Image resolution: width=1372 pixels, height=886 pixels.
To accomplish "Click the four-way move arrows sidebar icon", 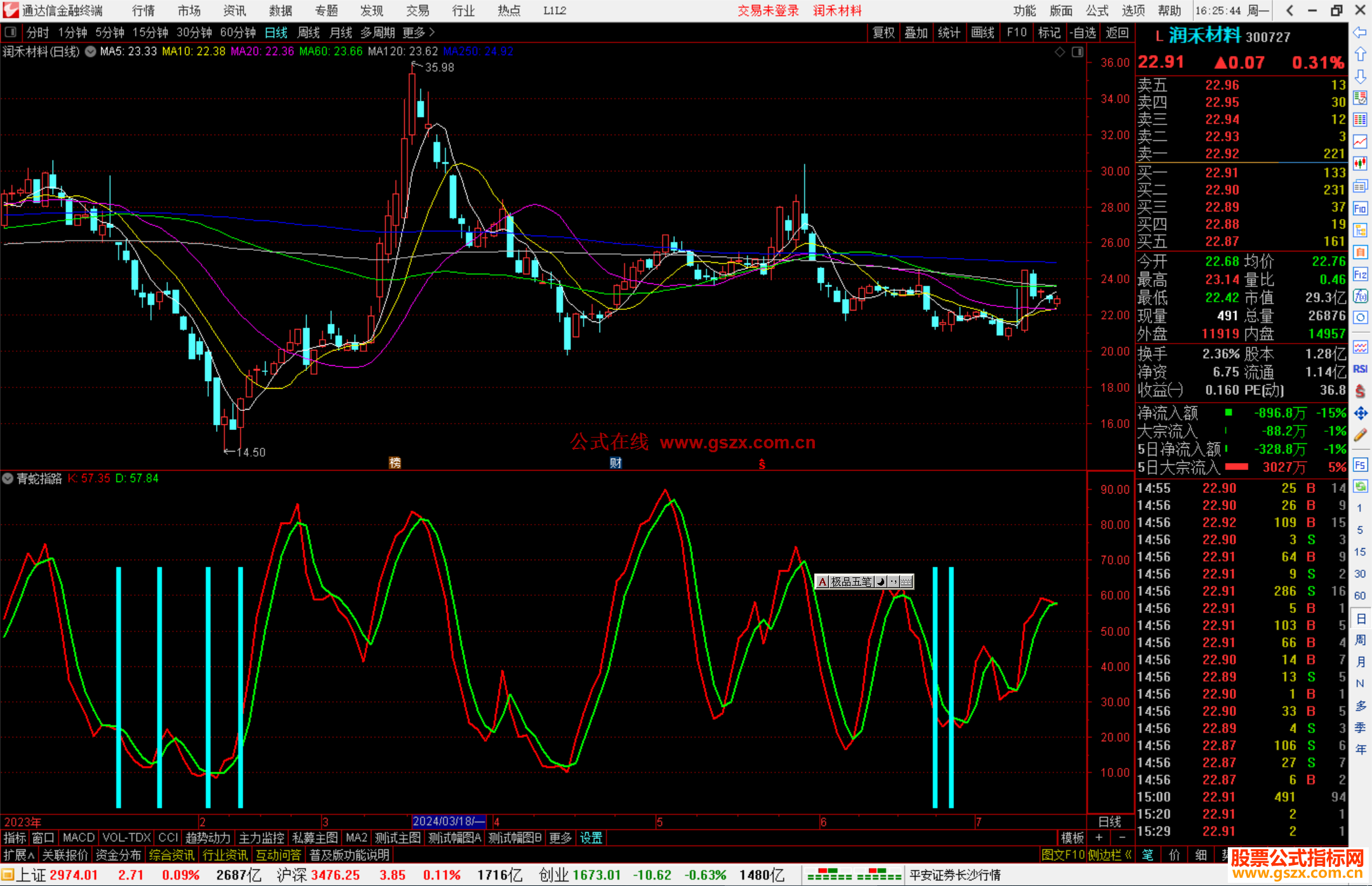I will (1360, 413).
